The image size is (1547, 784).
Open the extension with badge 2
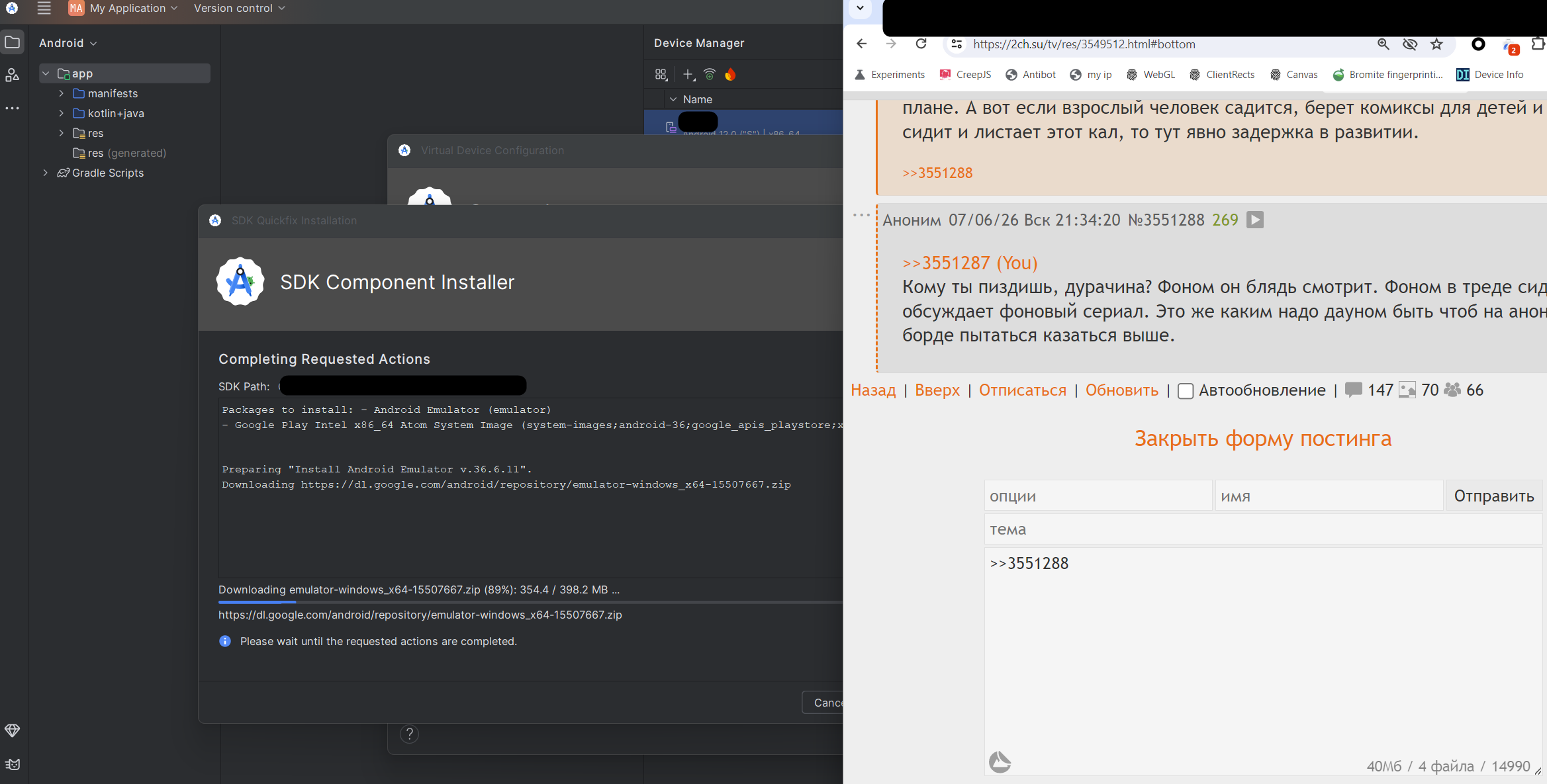(x=1510, y=46)
